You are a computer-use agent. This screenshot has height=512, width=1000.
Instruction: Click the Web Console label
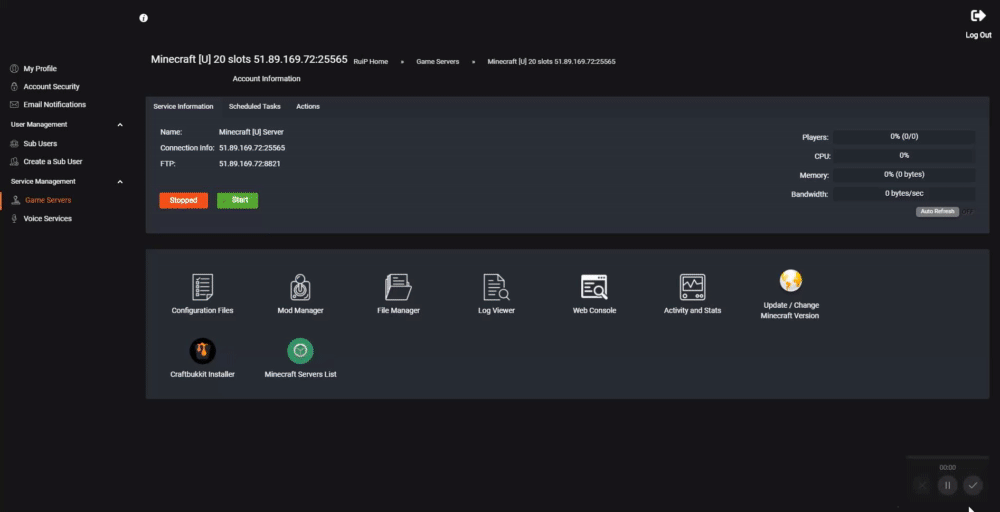[594, 311]
